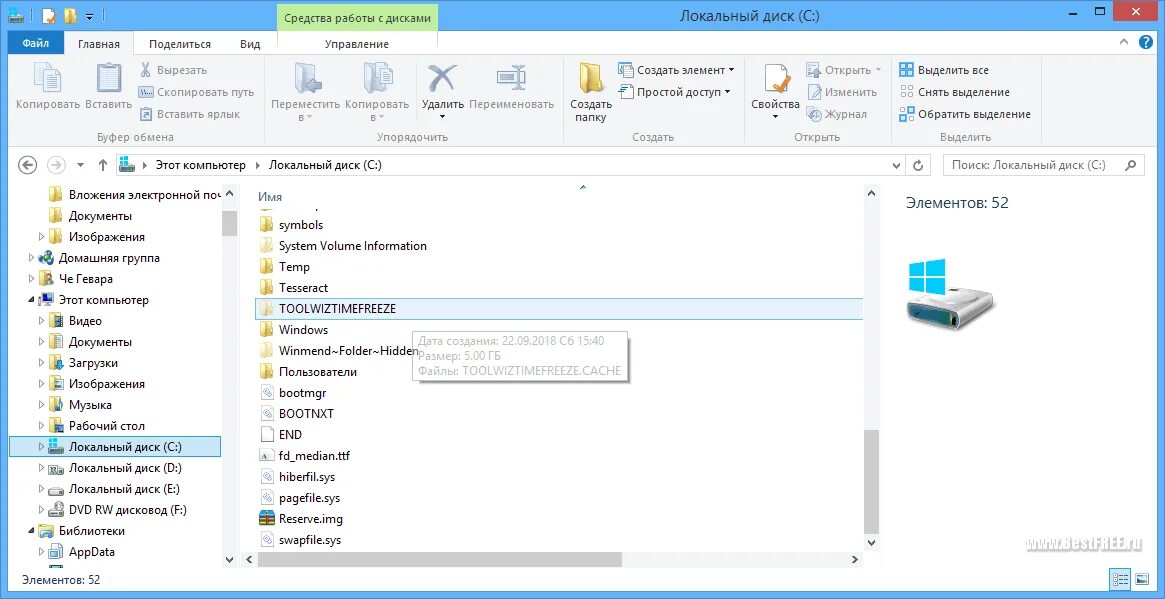Click Deselect (Снять выделение)
Image resolution: width=1165 pixels, height=599 pixels.
[955, 92]
